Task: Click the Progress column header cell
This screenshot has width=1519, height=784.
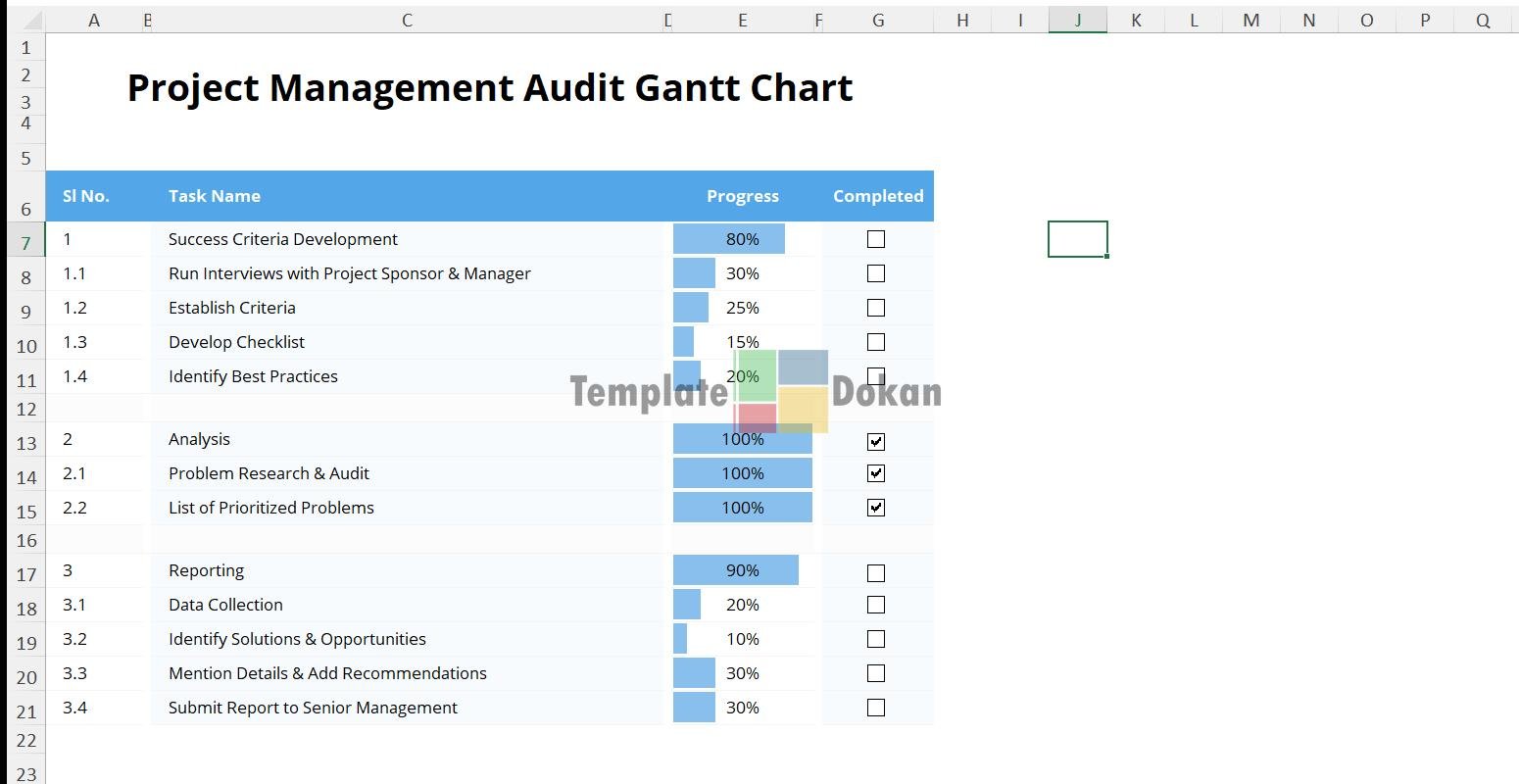Action: (x=742, y=196)
